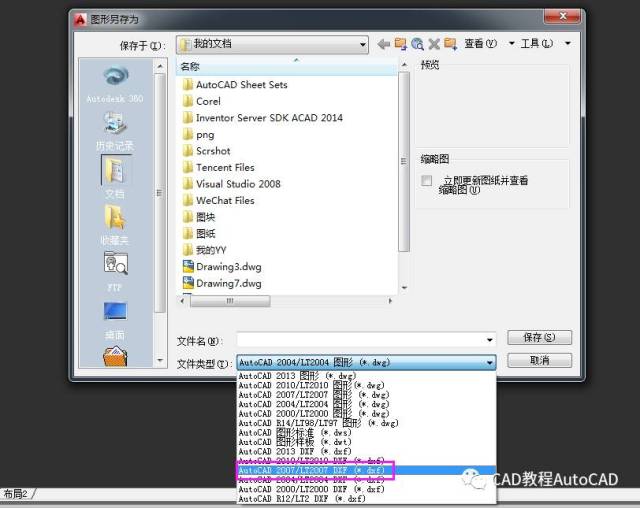Select the WeChat Files folder
This screenshot has height=508, width=640.
point(219,201)
